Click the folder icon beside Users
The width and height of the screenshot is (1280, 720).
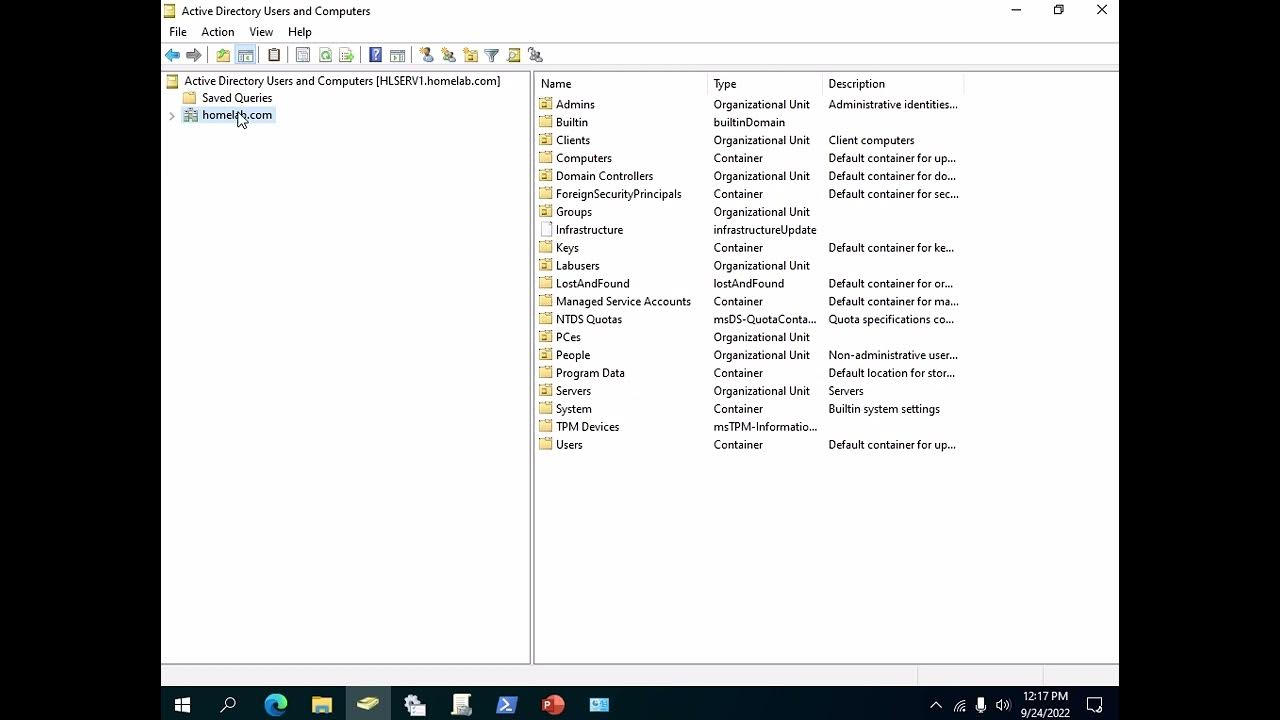[545, 444]
